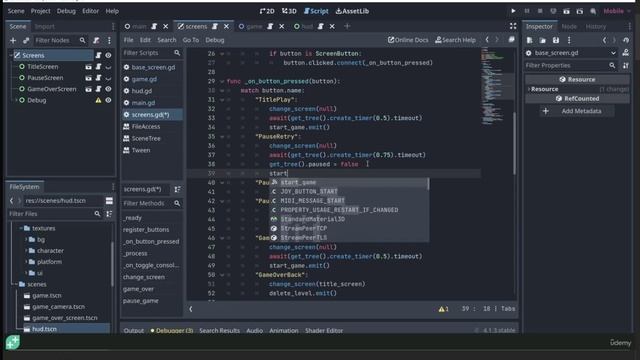This screenshot has width=640, height=360.
Task: Open hud.gd in the script list
Action: coord(142,91)
